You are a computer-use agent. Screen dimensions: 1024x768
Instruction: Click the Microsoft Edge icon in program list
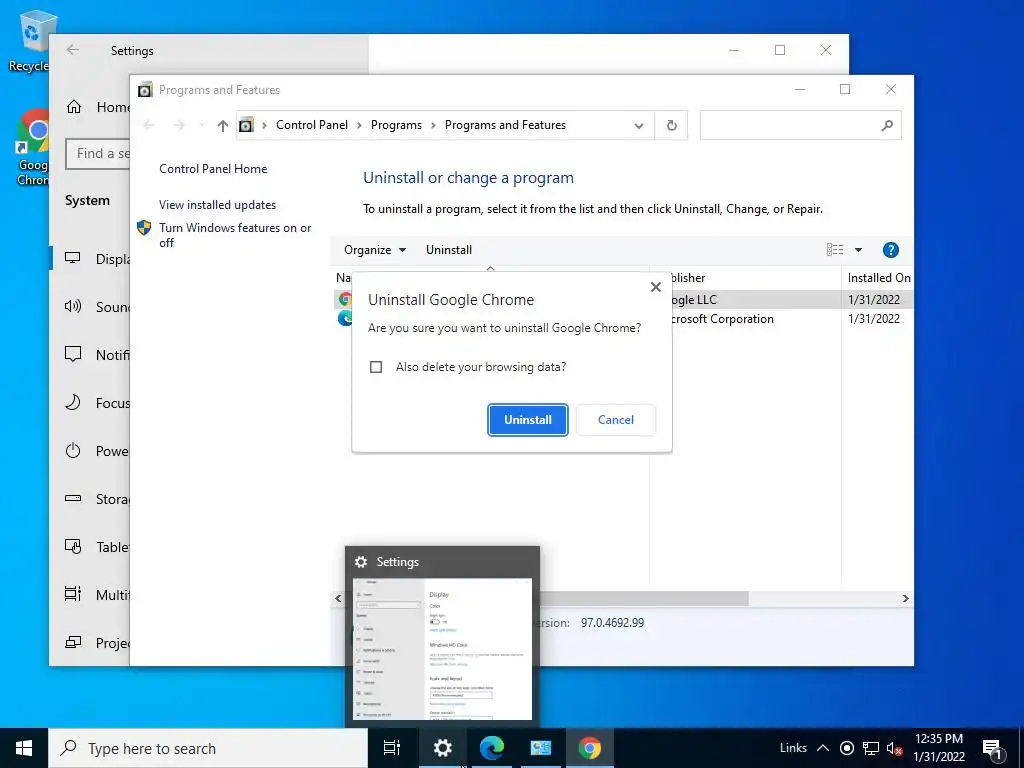(345, 318)
